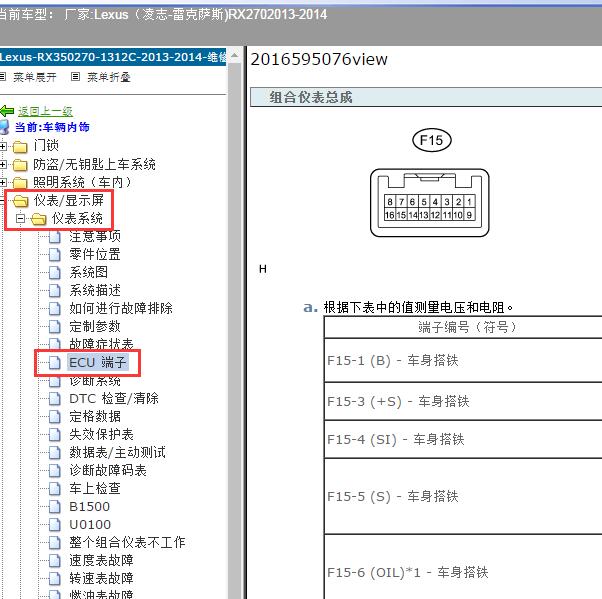
Task: Click 菜单折叠 to collapse all menus
Action: (109, 77)
